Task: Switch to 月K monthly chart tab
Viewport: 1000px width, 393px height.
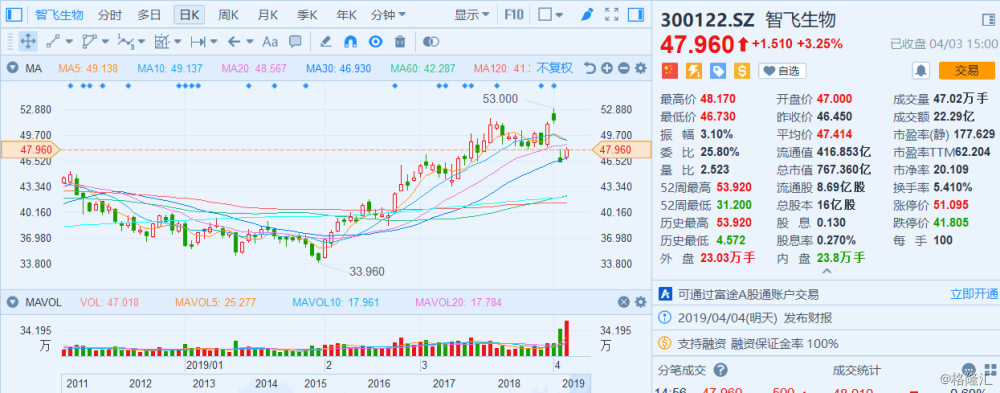Action: click(267, 14)
